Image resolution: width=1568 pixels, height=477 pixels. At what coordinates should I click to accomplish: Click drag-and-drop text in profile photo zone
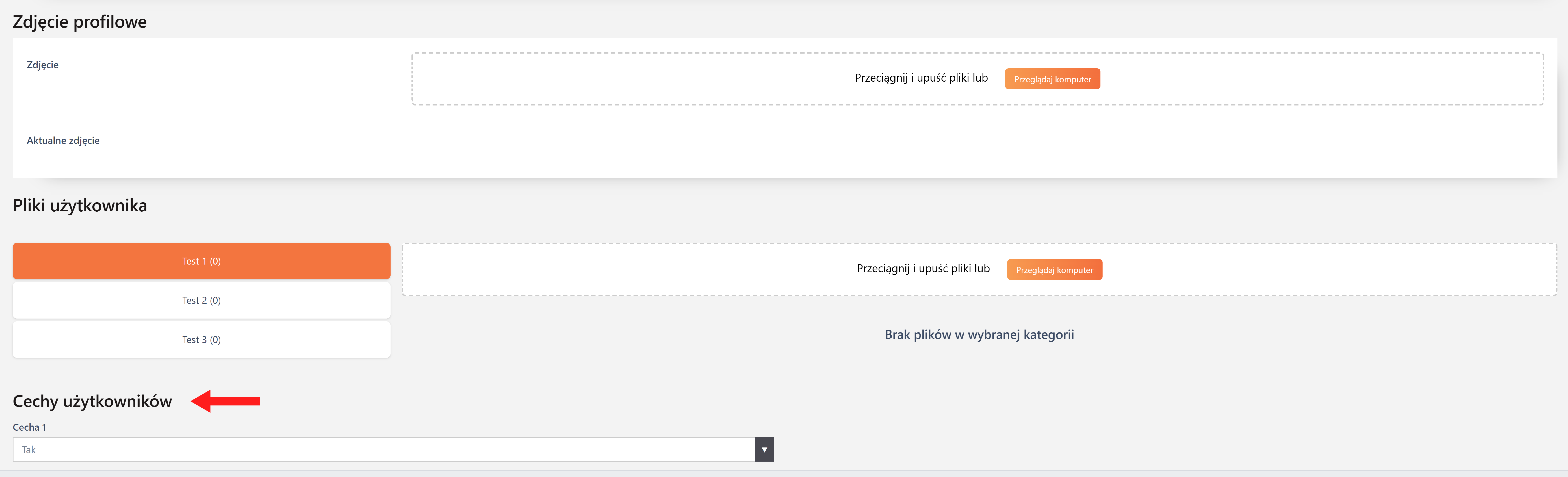[921, 78]
